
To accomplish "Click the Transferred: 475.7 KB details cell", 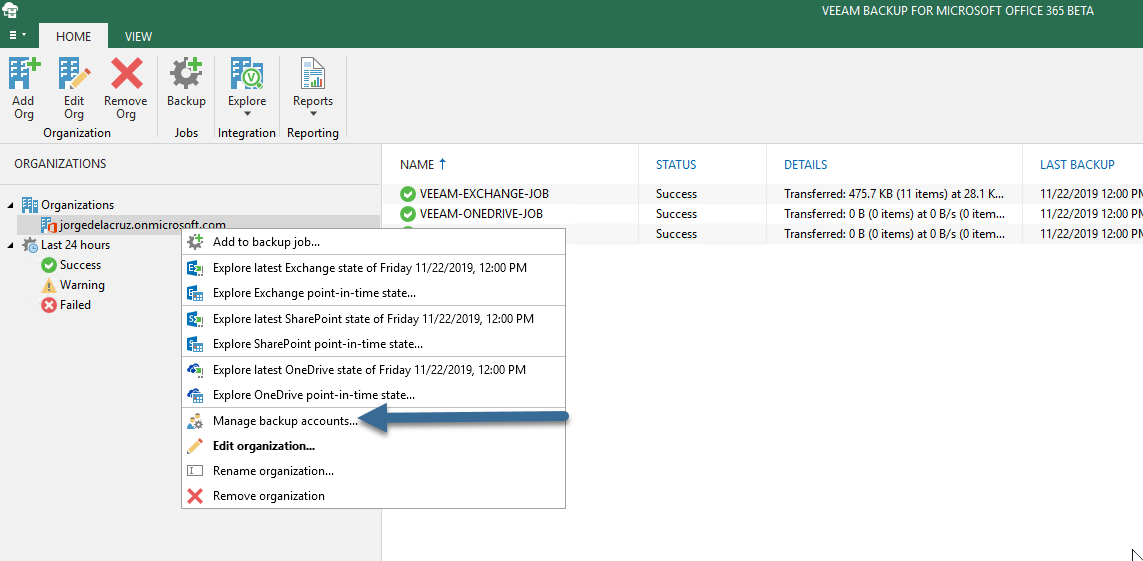I will (x=894, y=194).
